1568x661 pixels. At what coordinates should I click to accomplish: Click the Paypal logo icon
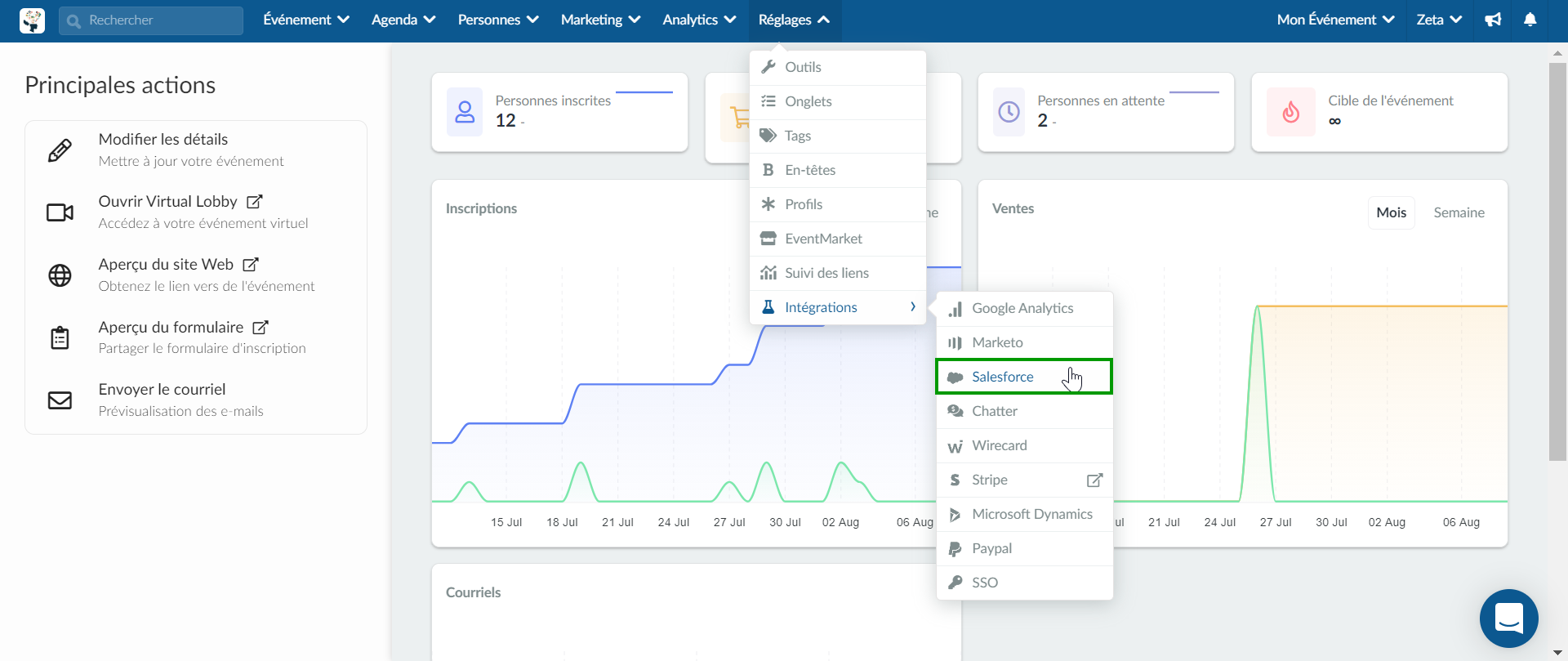[x=955, y=549]
